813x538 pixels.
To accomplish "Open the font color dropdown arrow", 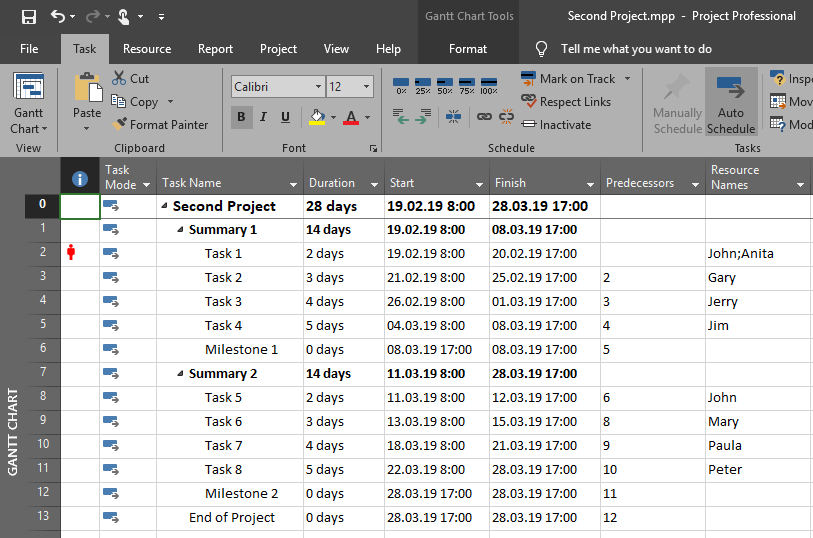I will [x=368, y=118].
